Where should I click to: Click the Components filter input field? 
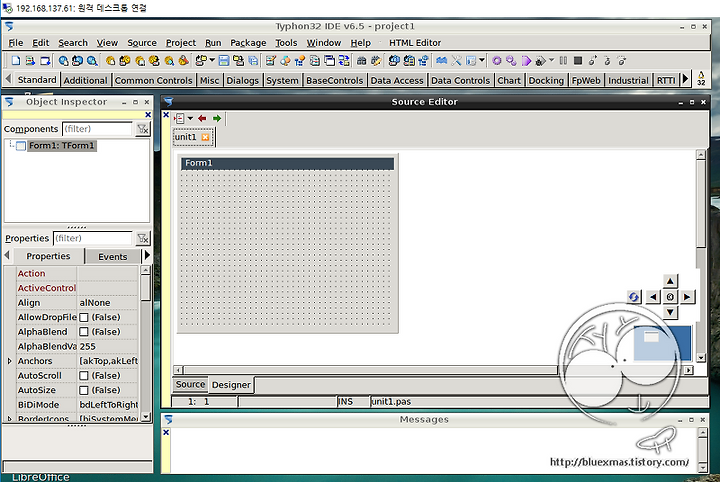(97, 129)
